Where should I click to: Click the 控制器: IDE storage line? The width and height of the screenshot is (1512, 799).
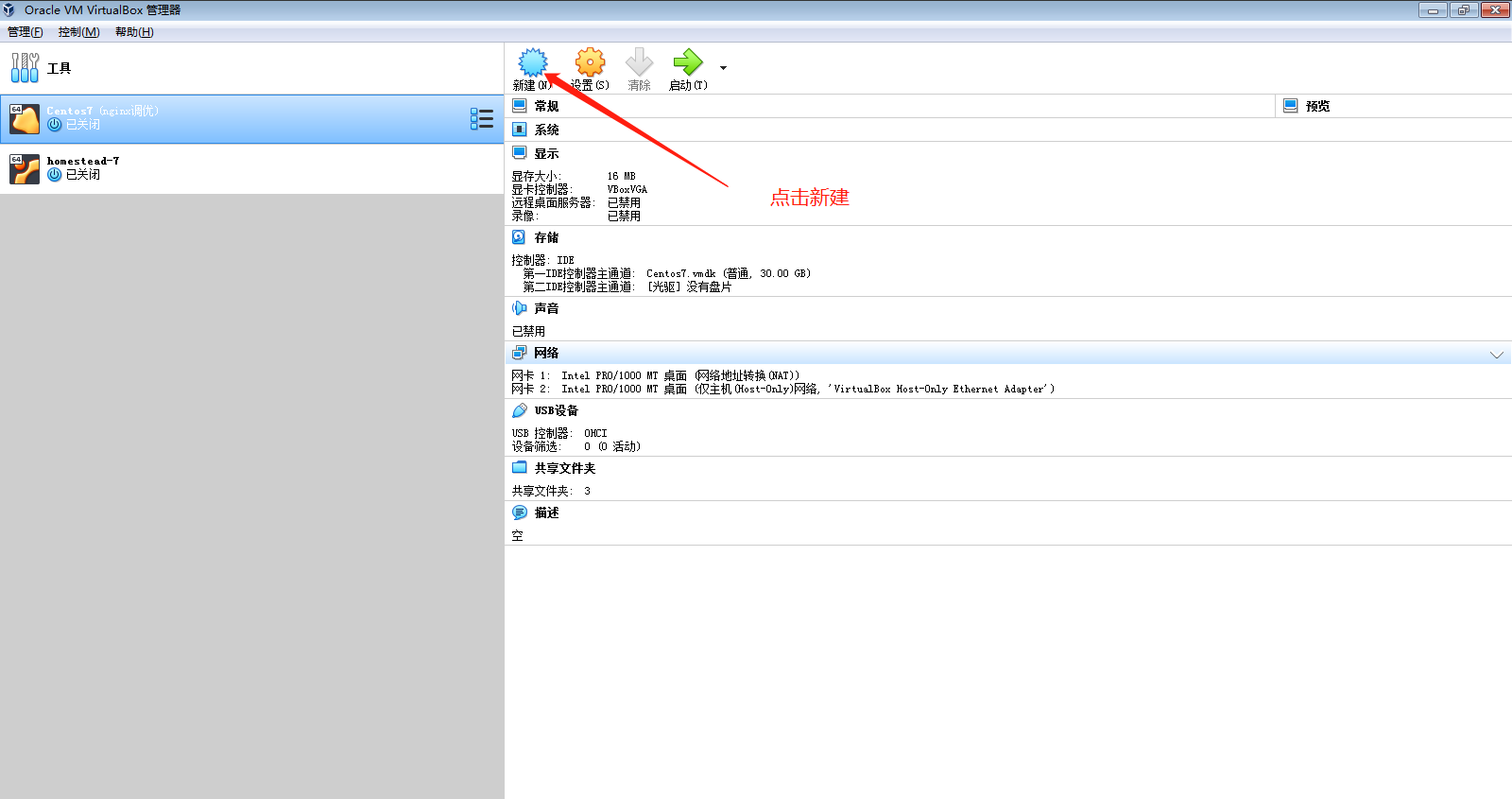[x=542, y=260]
